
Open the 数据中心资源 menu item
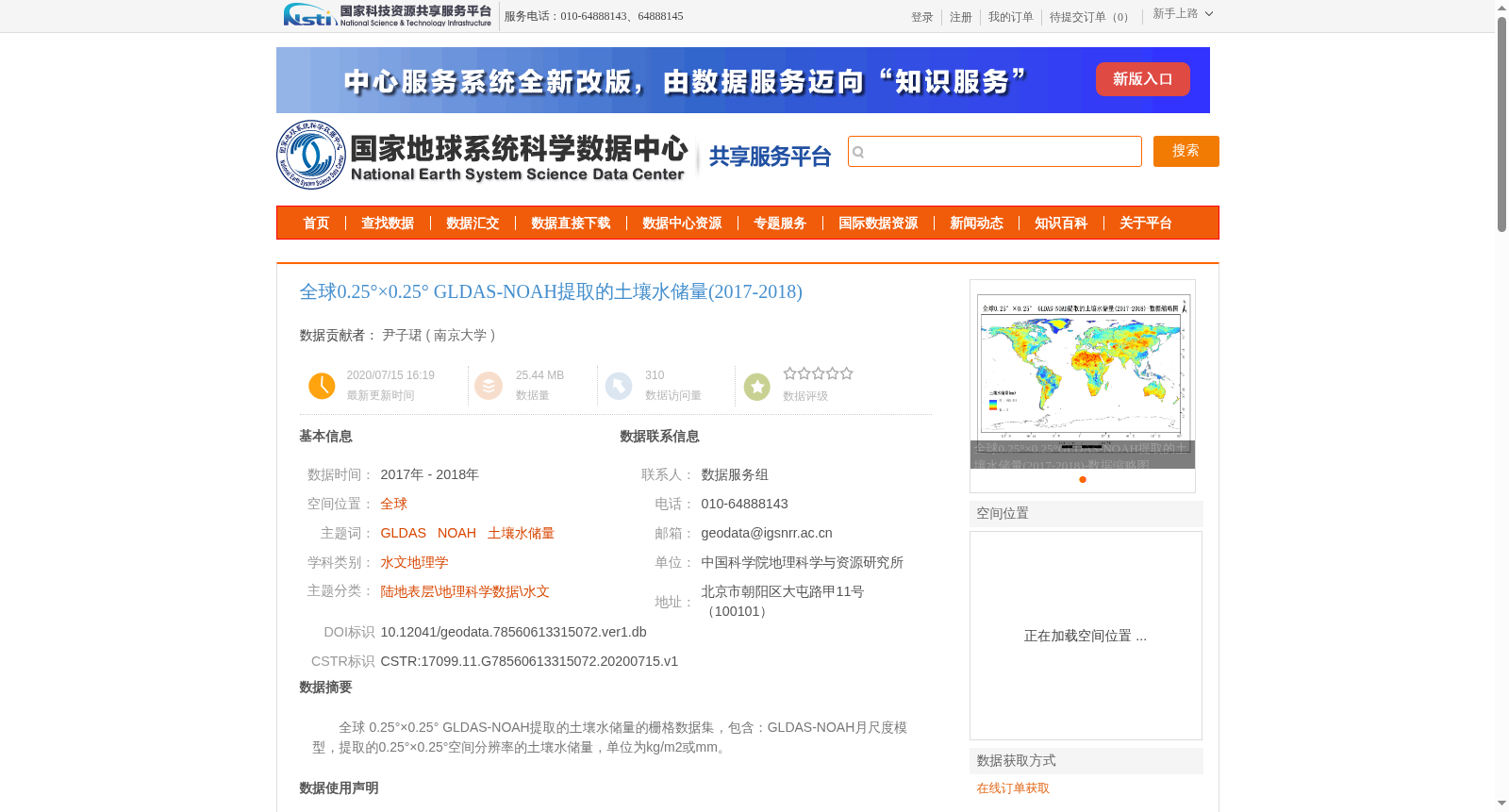[x=682, y=224]
